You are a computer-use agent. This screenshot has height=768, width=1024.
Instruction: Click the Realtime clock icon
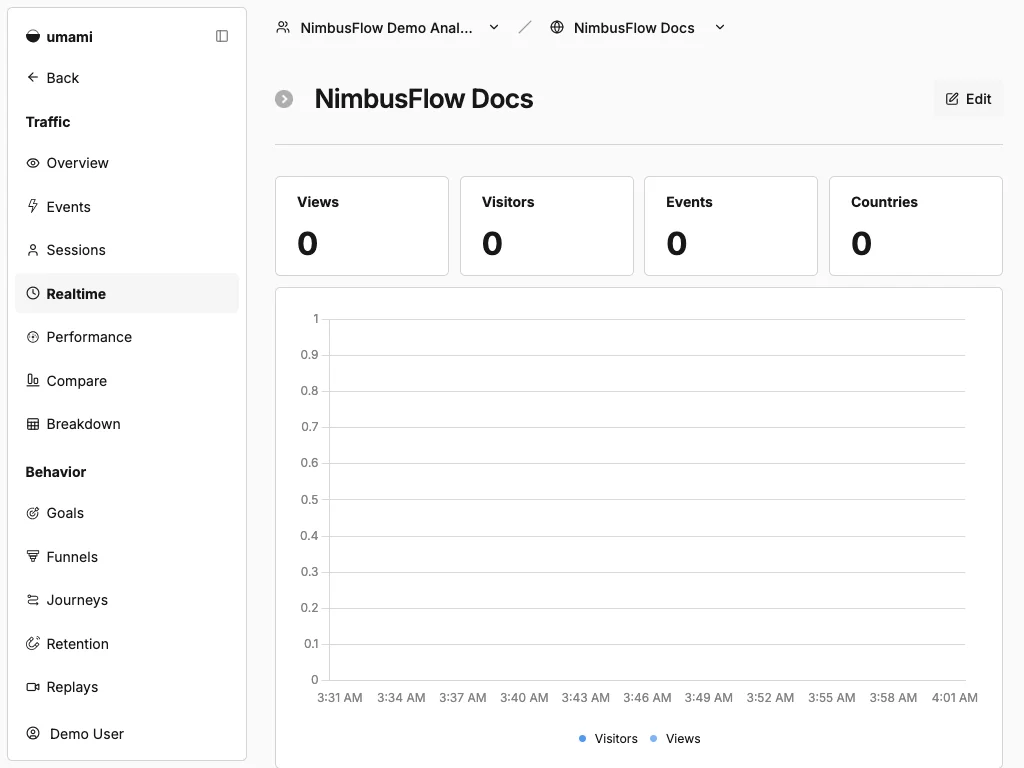(33, 293)
